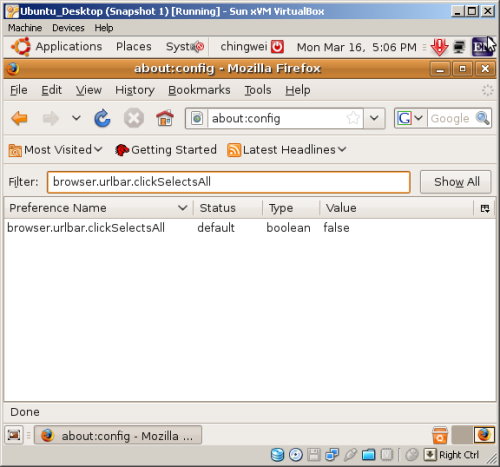Open the back/forward history dropdown arrow

(x=76, y=118)
